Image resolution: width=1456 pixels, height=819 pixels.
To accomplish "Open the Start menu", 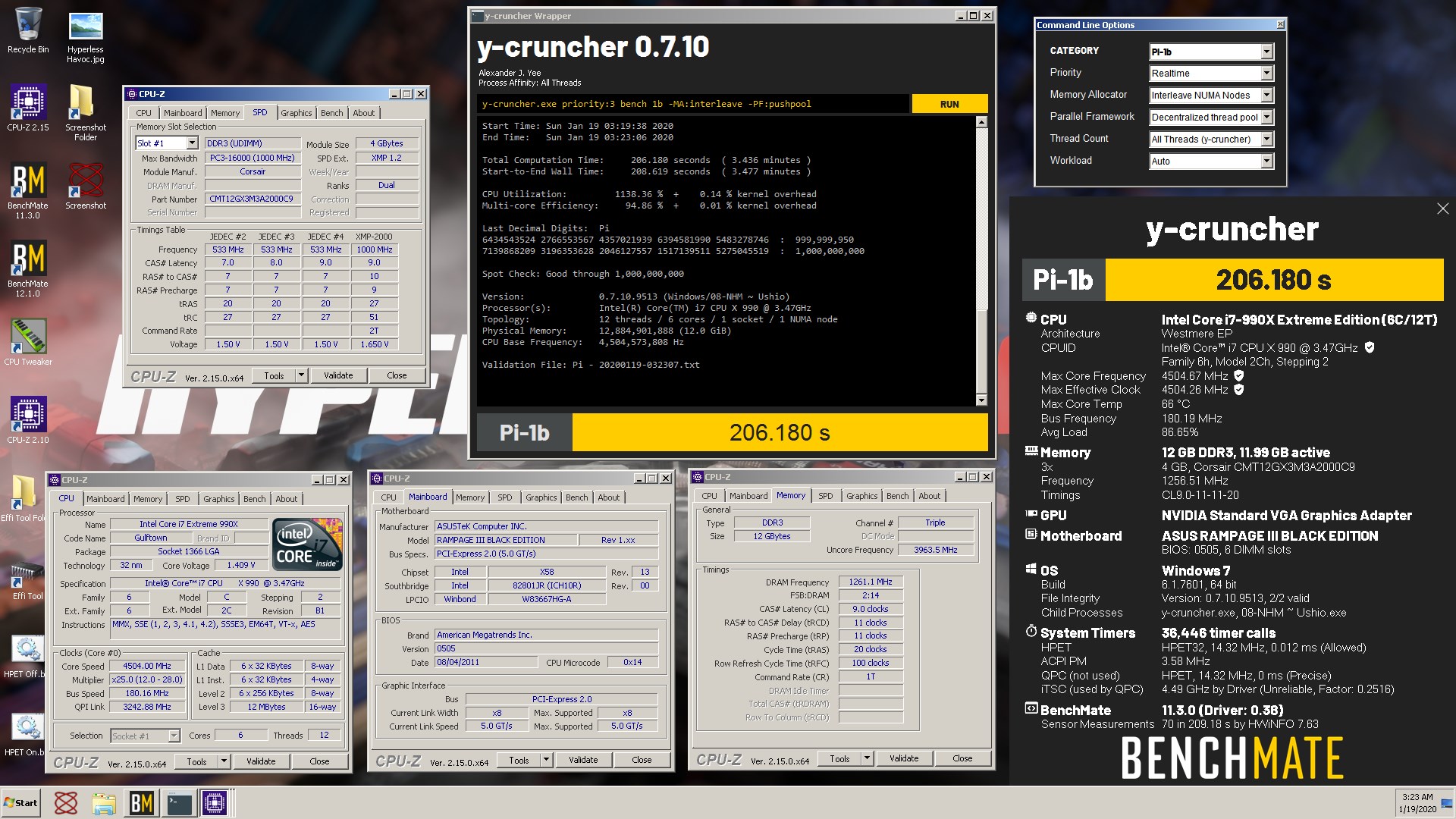I will coord(21,802).
